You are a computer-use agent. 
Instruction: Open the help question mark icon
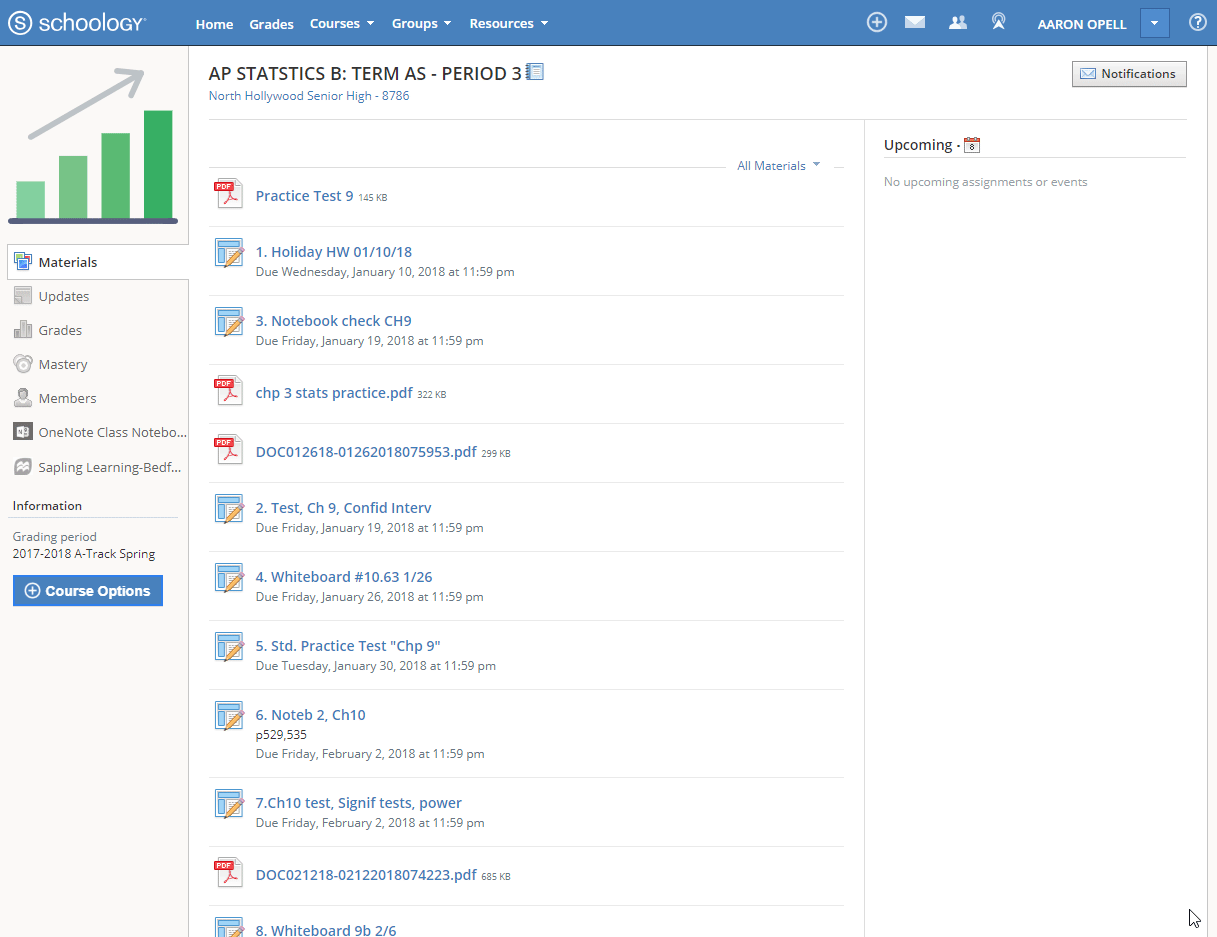pos(1197,22)
